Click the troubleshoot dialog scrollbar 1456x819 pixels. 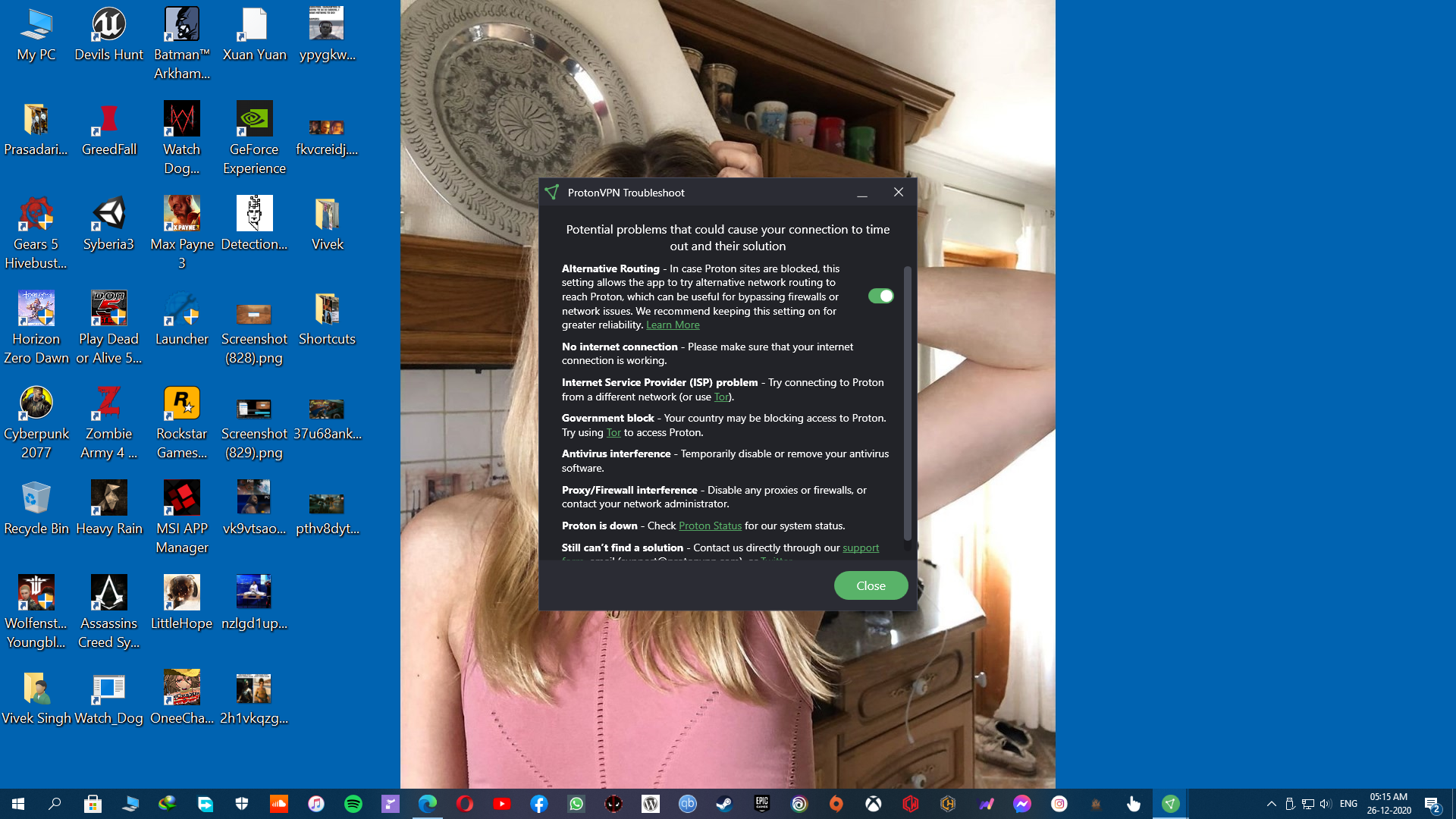[907, 402]
